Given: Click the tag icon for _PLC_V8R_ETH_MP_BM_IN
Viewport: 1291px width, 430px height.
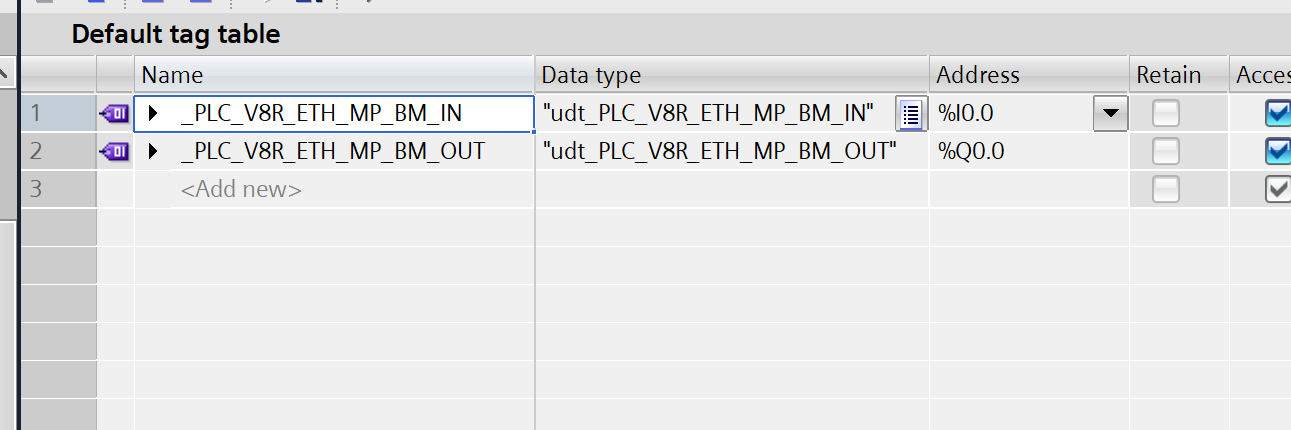Looking at the screenshot, I should pos(115,114).
